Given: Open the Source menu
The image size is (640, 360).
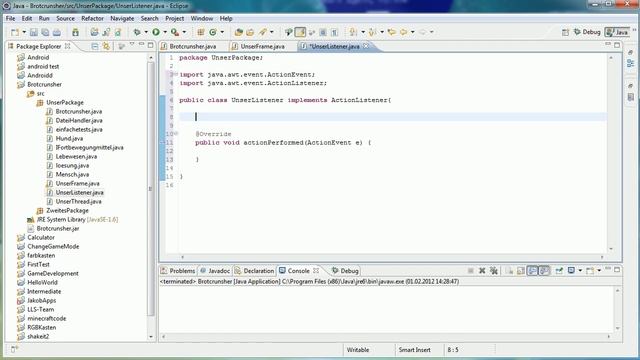Looking at the screenshot, I should 65,18.
